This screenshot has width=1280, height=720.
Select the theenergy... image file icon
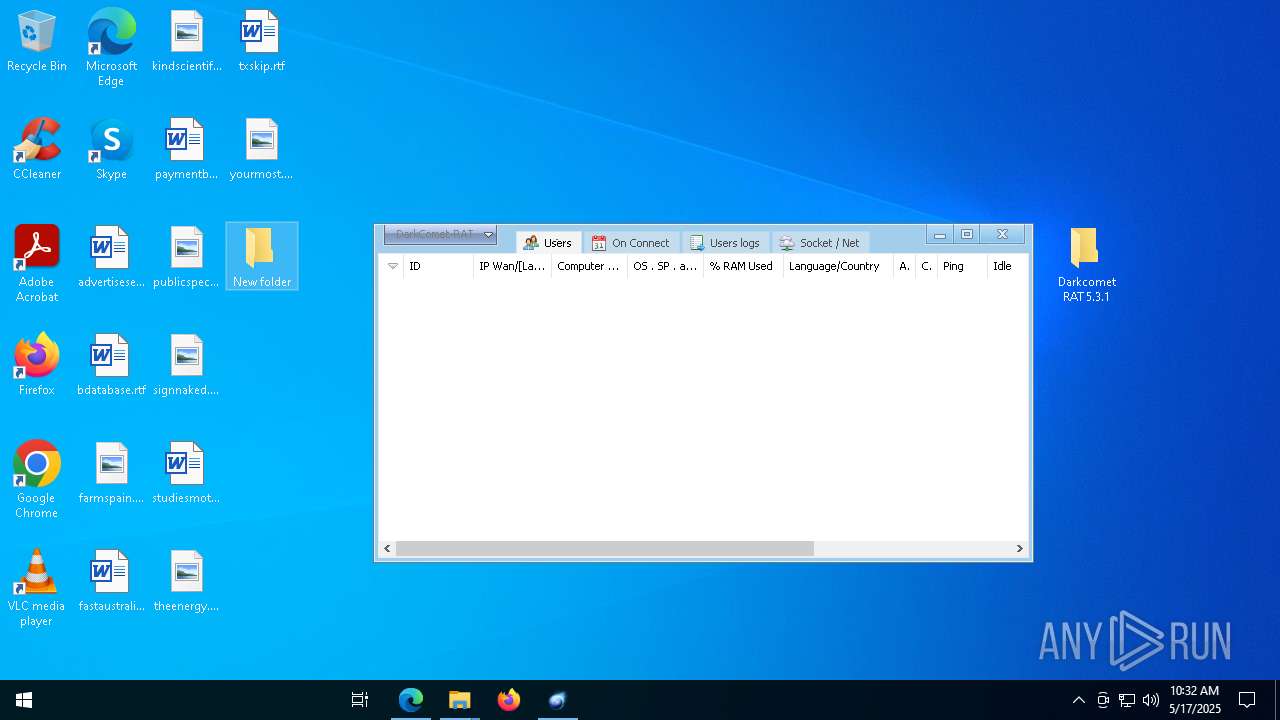pyautogui.click(x=187, y=582)
